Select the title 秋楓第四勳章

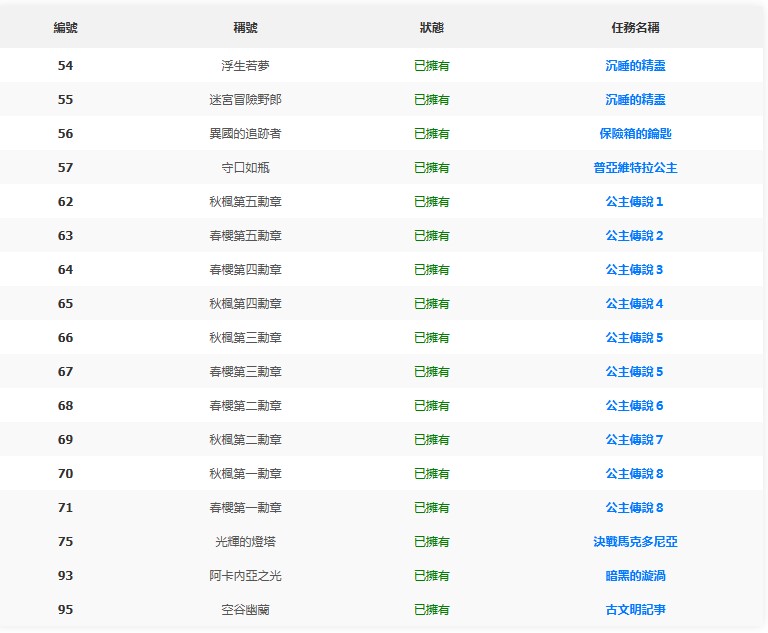pos(245,304)
